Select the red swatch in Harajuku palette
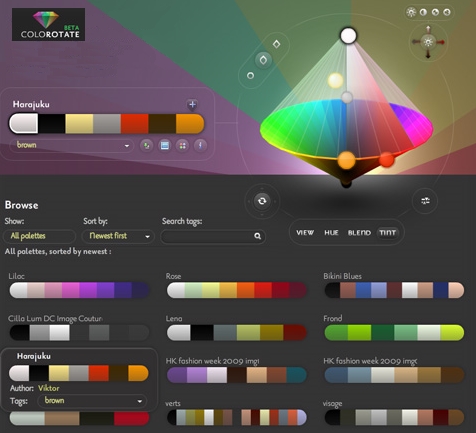Screen dimensions: 476x433 click(135, 124)
